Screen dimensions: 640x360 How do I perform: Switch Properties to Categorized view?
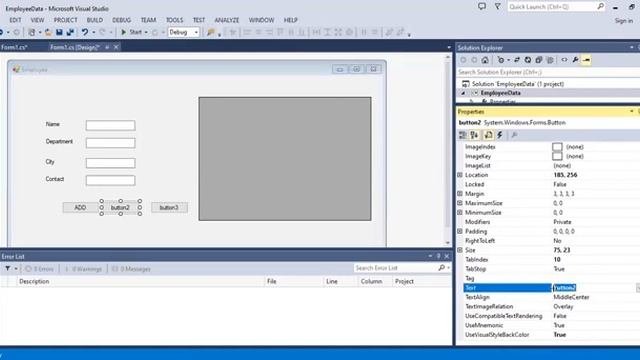462,135
